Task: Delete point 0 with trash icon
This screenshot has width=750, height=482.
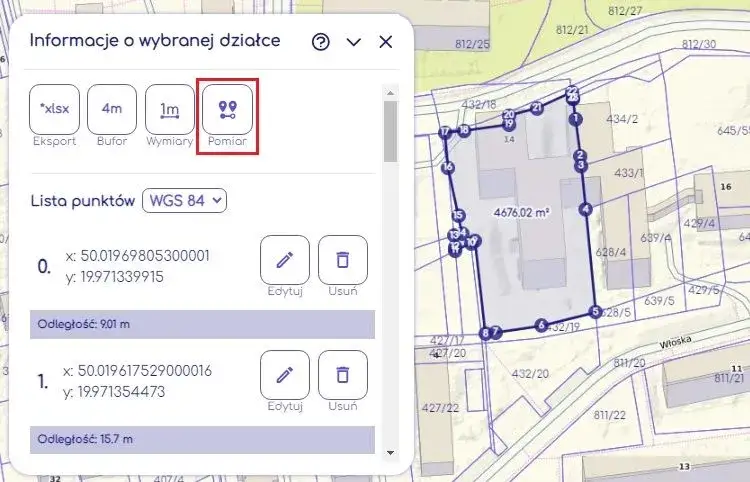Action: pos(343,260)
